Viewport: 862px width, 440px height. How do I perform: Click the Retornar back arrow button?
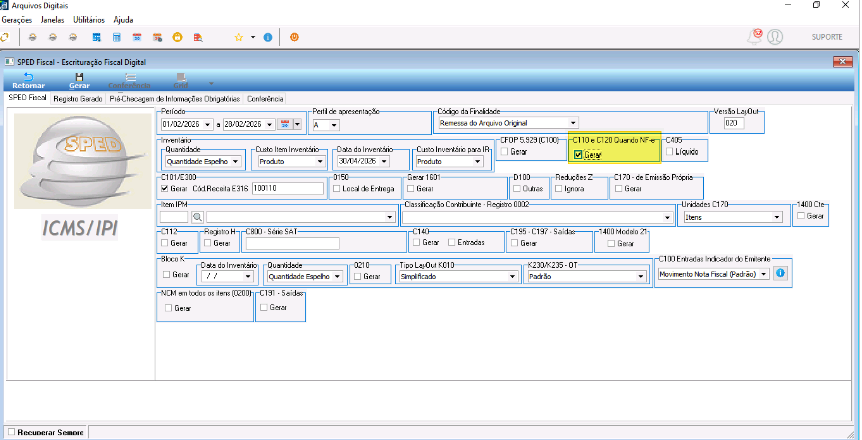point(29,81)
